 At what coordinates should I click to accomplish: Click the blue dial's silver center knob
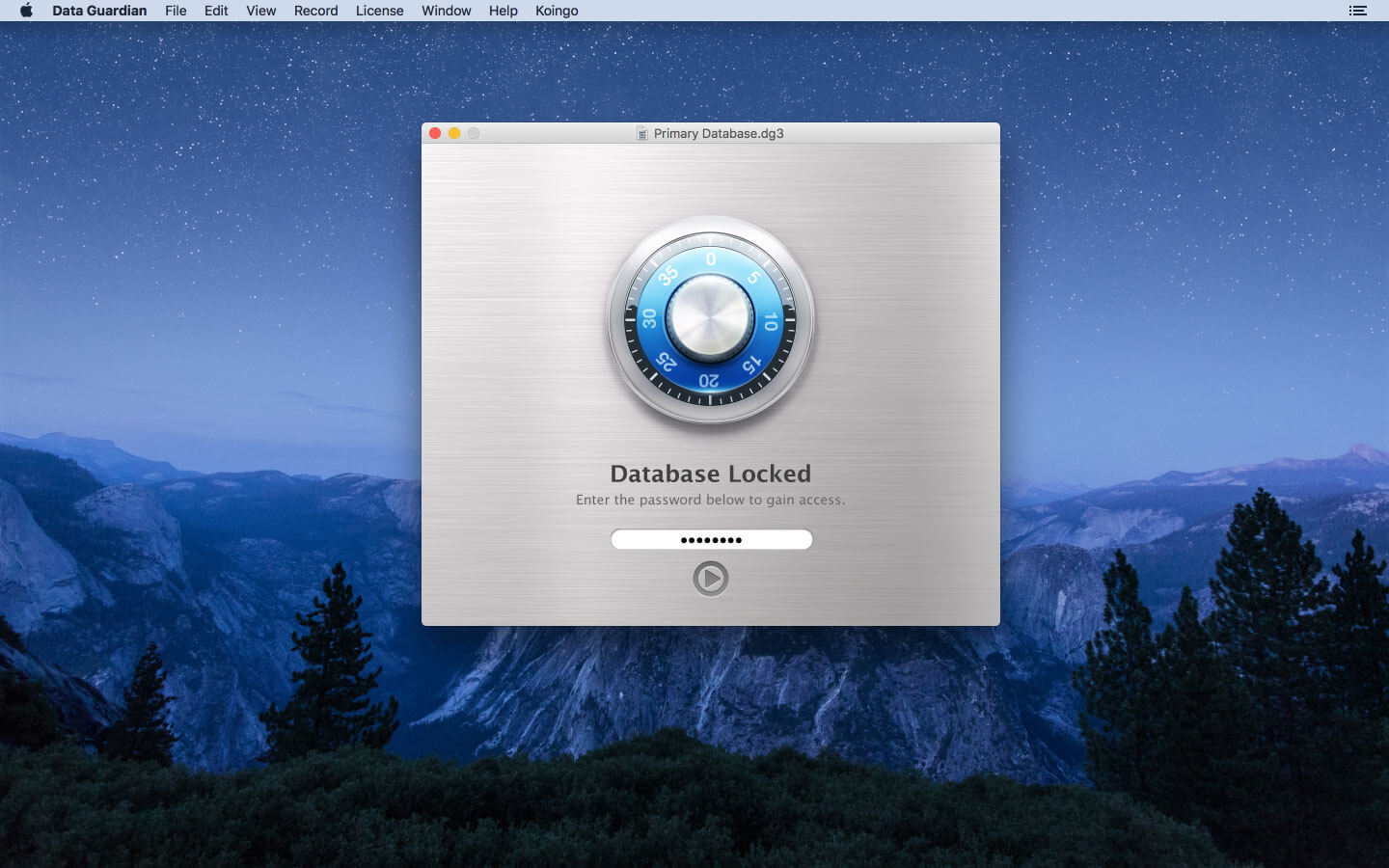pos(710,318)
